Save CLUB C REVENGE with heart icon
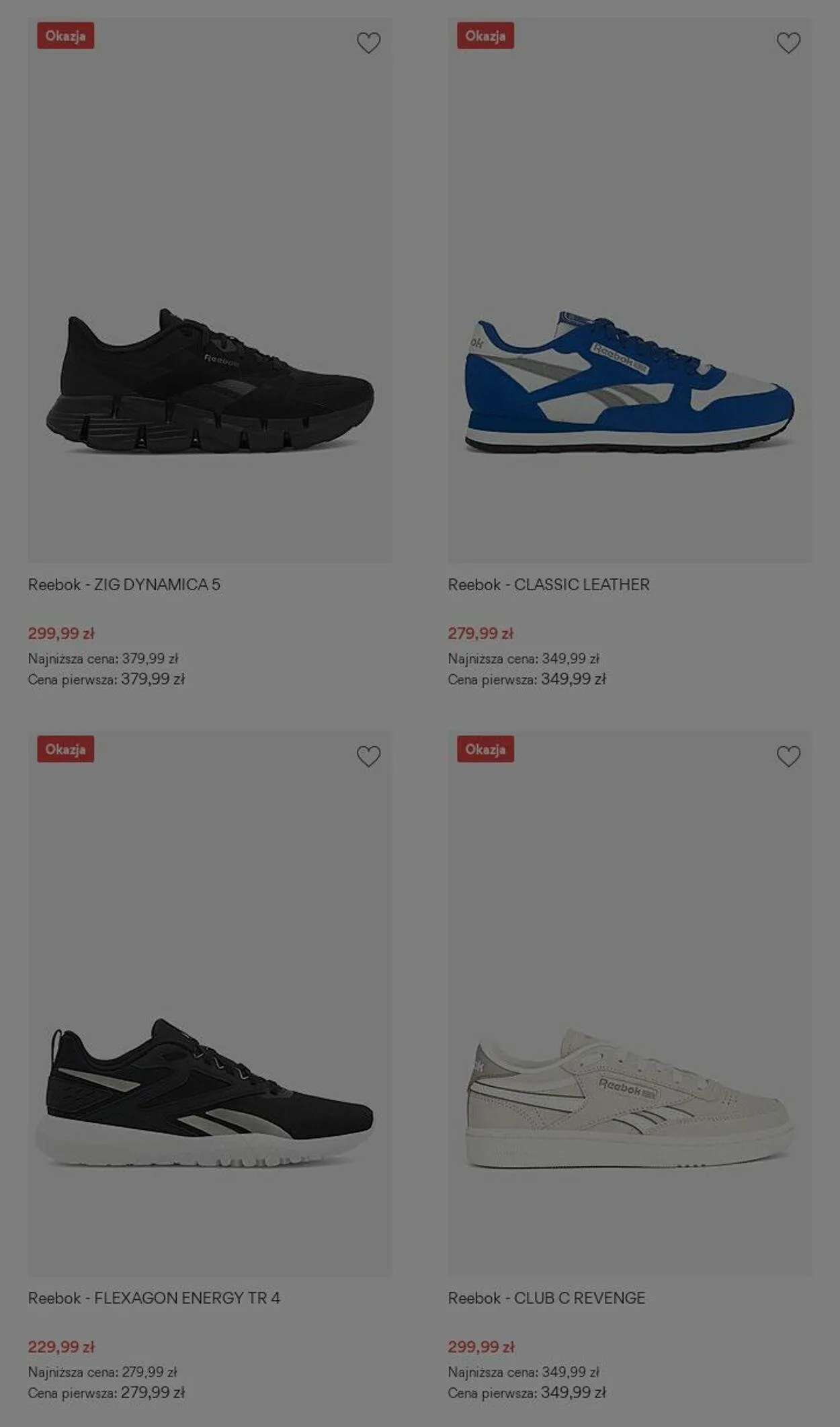The width and height of the screenshot is (840, 1427). point(788,756)
